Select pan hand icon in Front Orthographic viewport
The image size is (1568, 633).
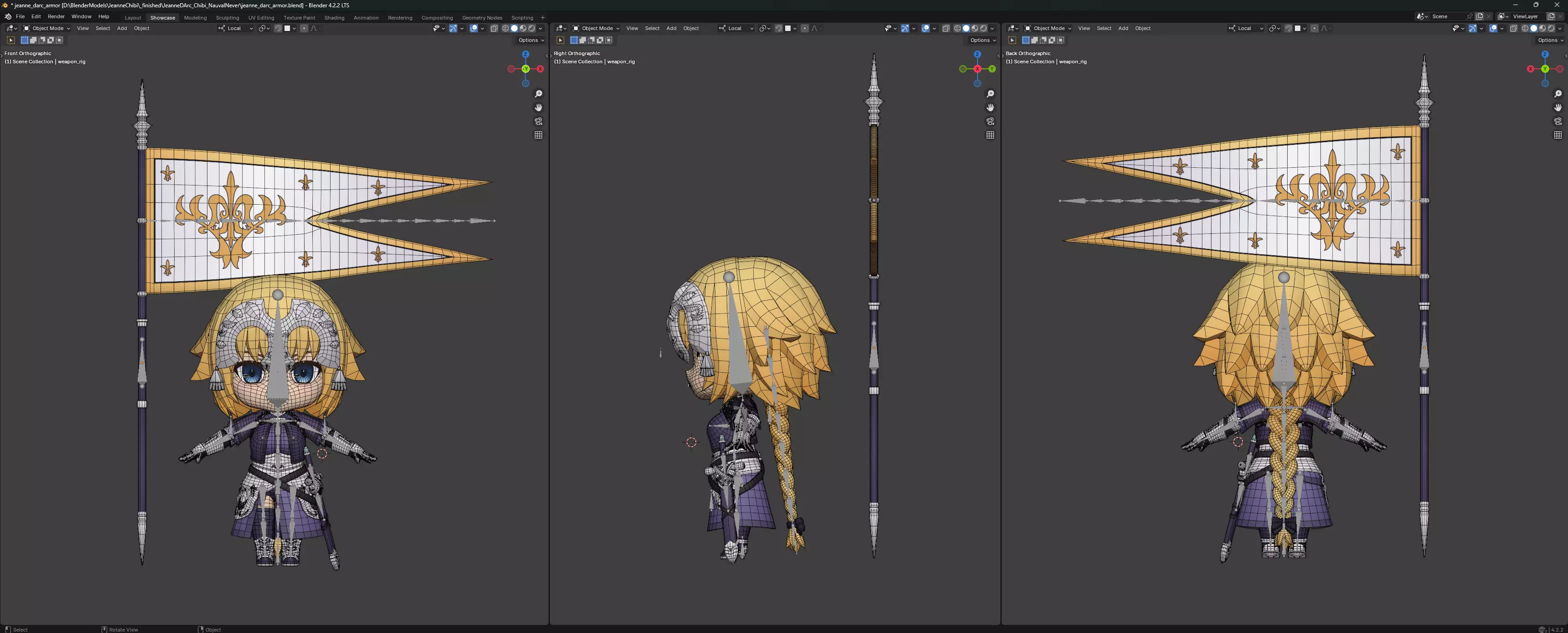click(x=538, y=107)
